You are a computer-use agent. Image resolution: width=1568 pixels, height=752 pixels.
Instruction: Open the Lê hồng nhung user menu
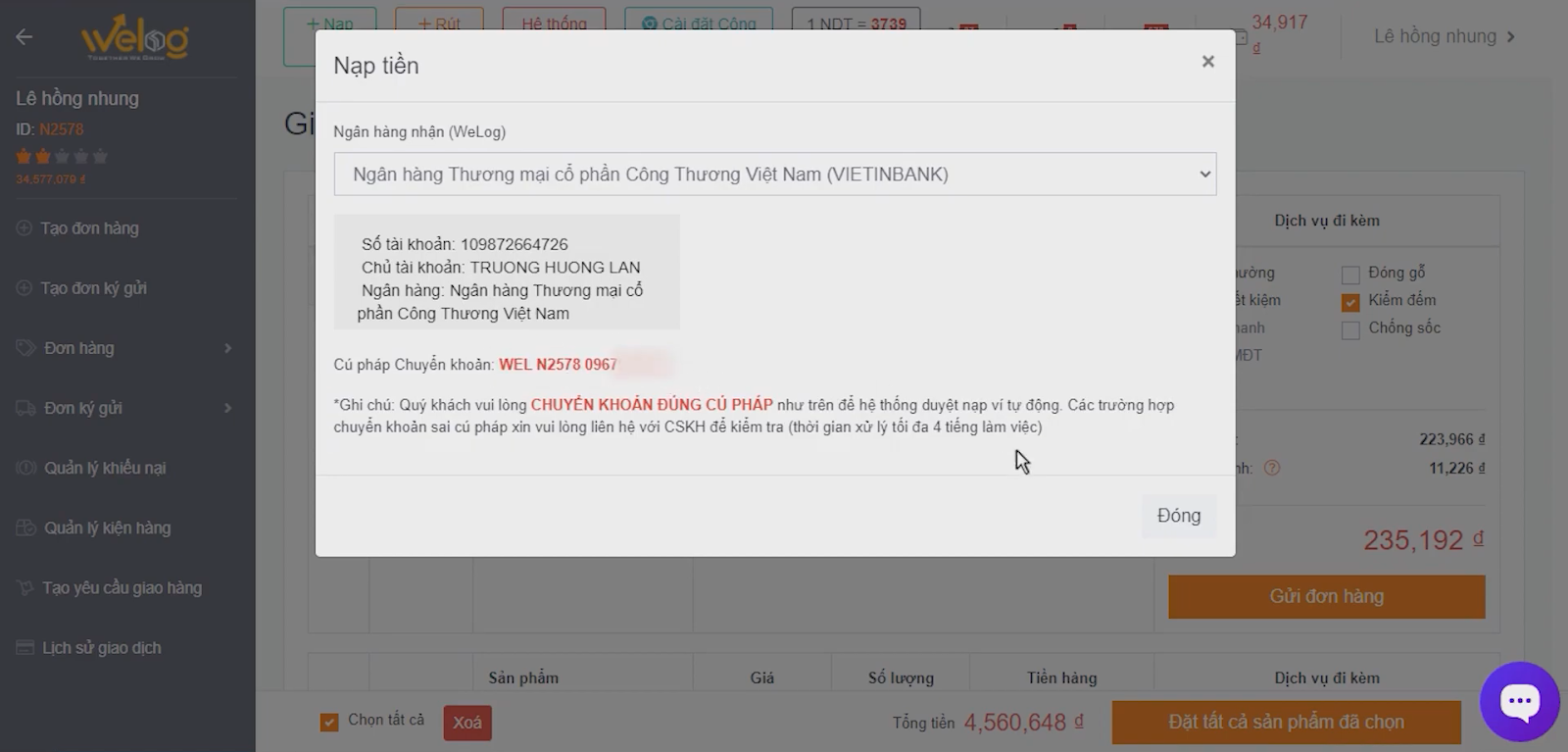tap(1445, 36)
